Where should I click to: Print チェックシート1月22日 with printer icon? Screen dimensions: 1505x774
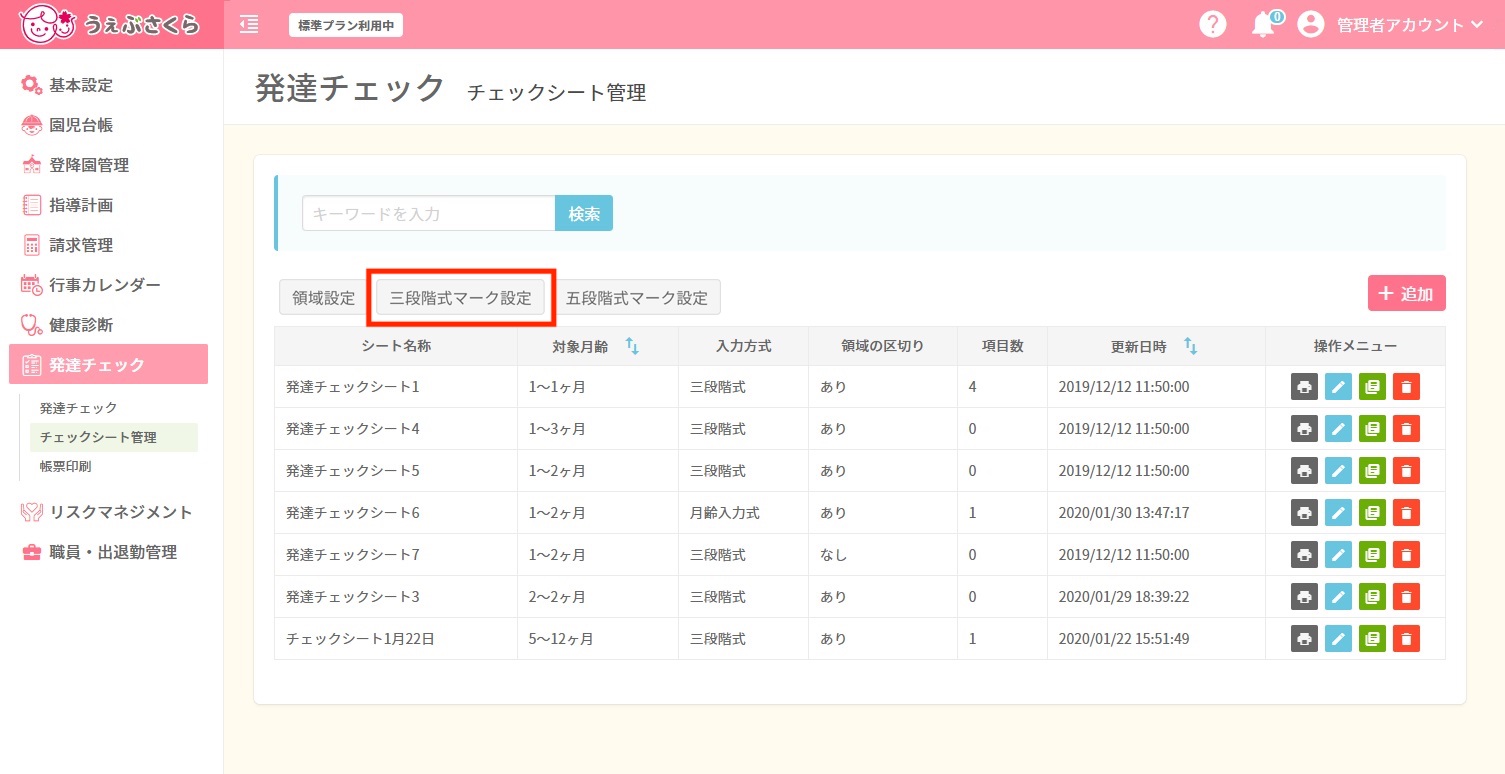pyautogui.click(x=1304, y=639)
